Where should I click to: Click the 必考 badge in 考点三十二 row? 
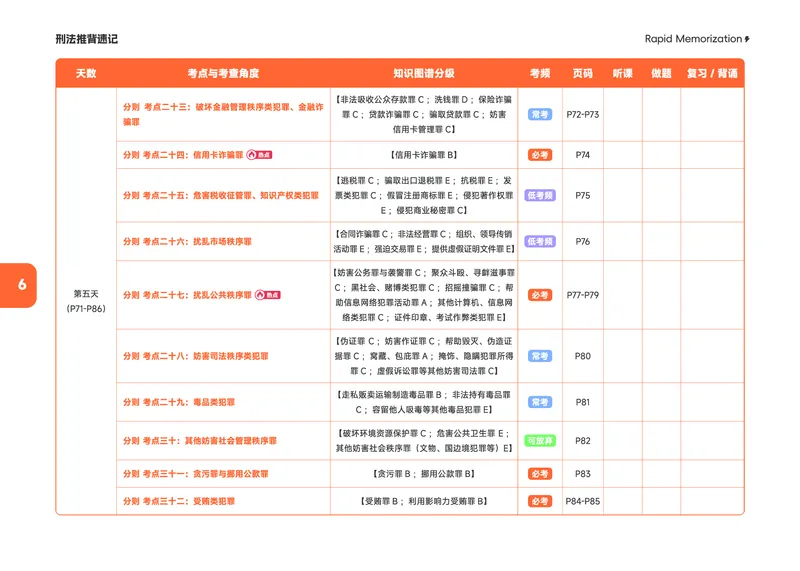tap(540, 501)
